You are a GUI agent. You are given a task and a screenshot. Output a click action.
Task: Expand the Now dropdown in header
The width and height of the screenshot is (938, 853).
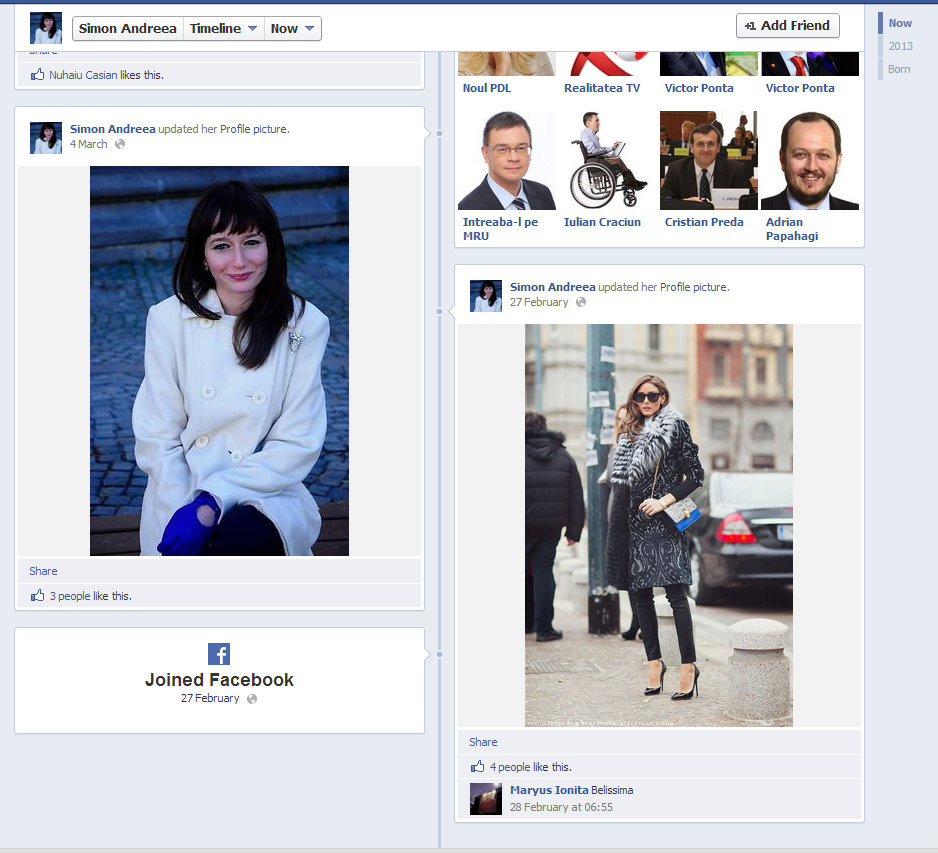(x=293, y=28)
